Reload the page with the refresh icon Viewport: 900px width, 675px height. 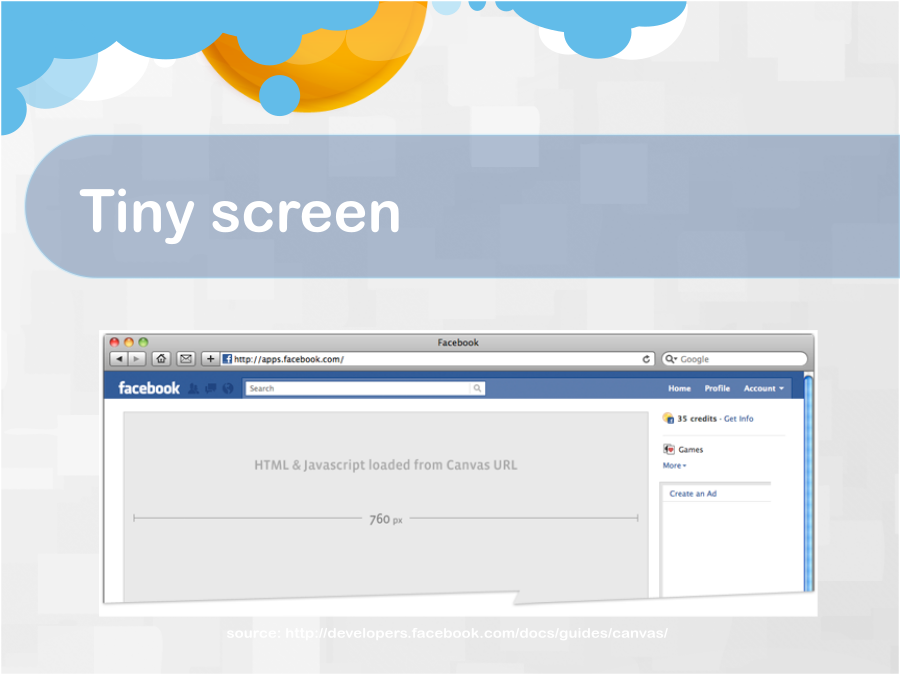[x=647, y=359]
